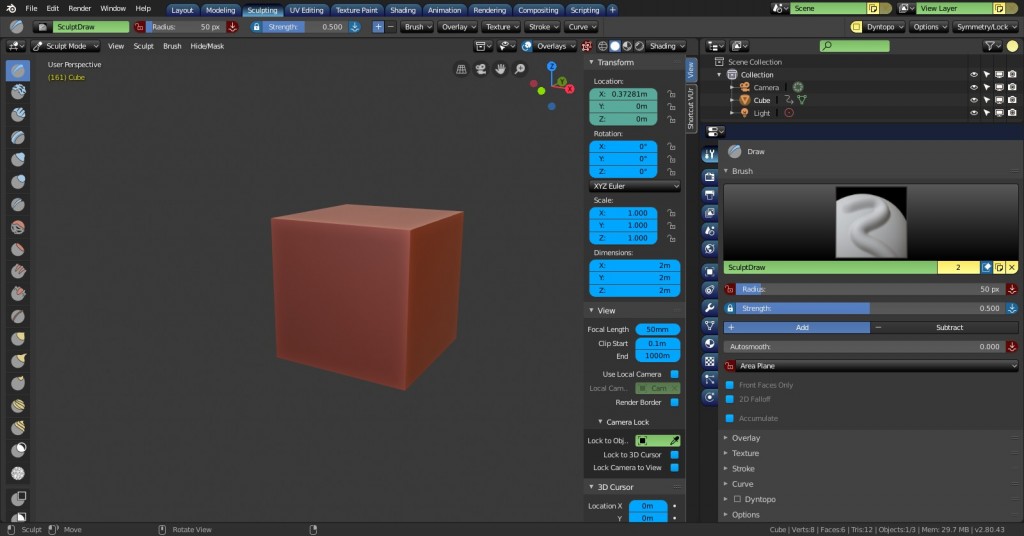Switch to wireframe viewport shading

coord(601,46)
